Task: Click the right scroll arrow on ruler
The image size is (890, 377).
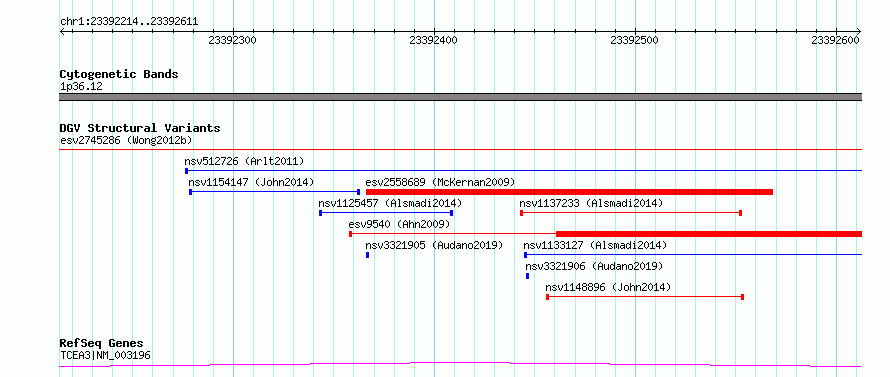Action: (x=858, y=32)
